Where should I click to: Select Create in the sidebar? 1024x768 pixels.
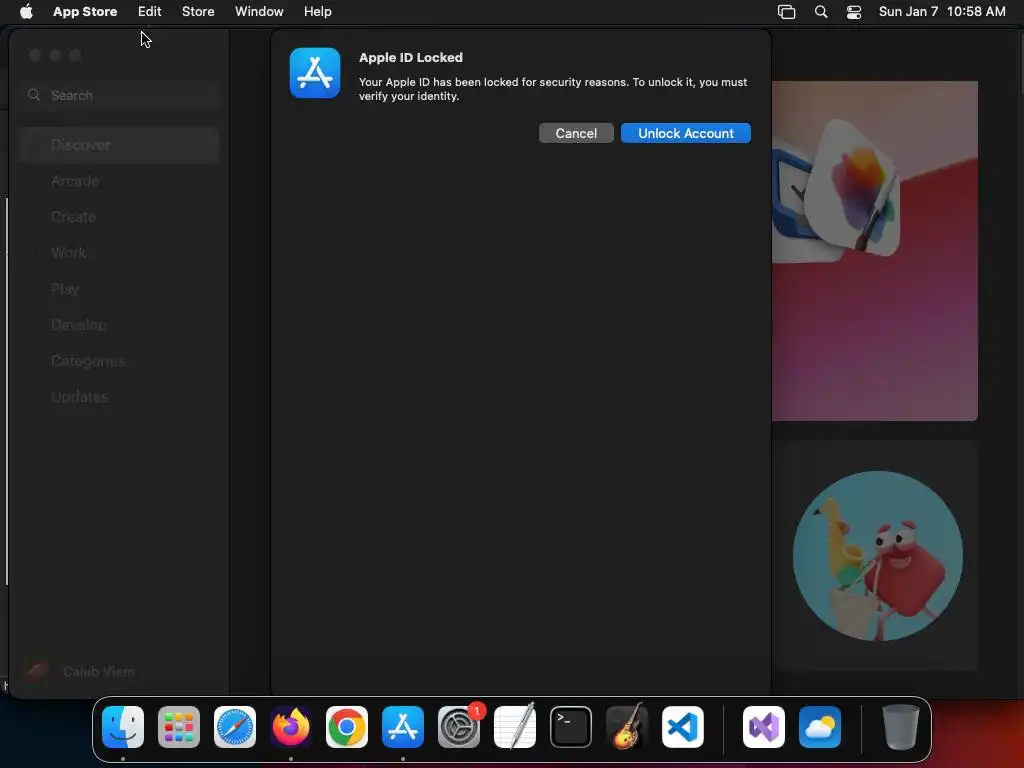[120, 217]
